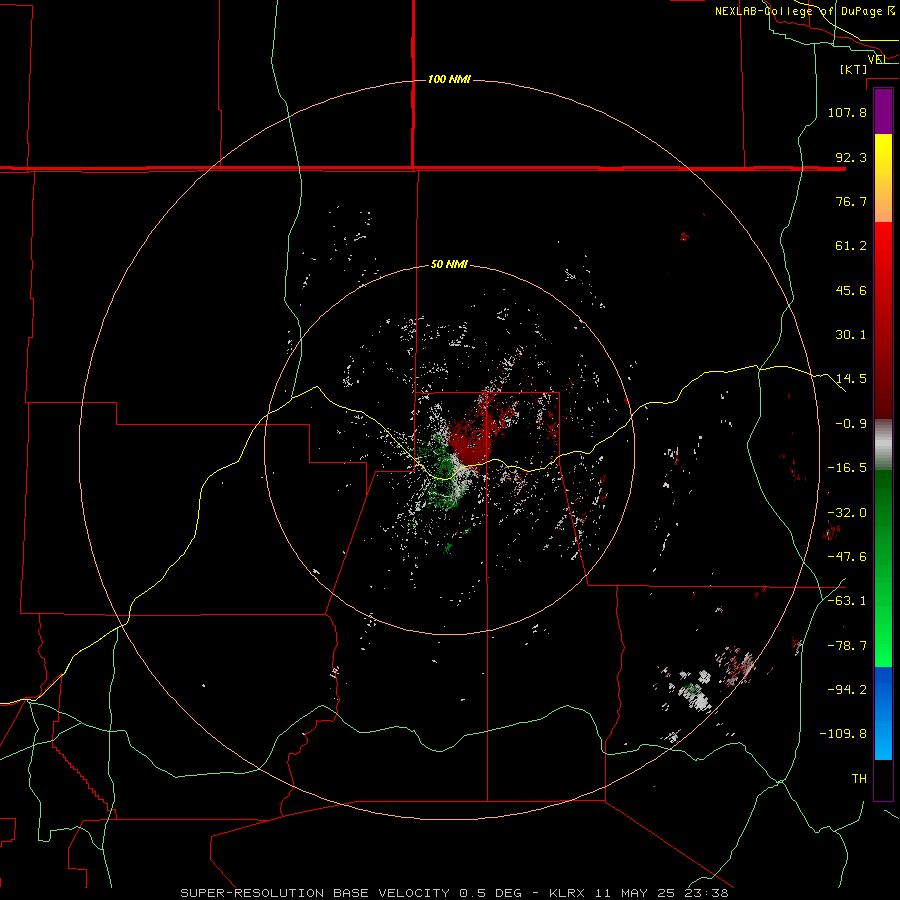Click the 45.6 legend value
The width and height of the screenshot is (900, 900).
851,290
